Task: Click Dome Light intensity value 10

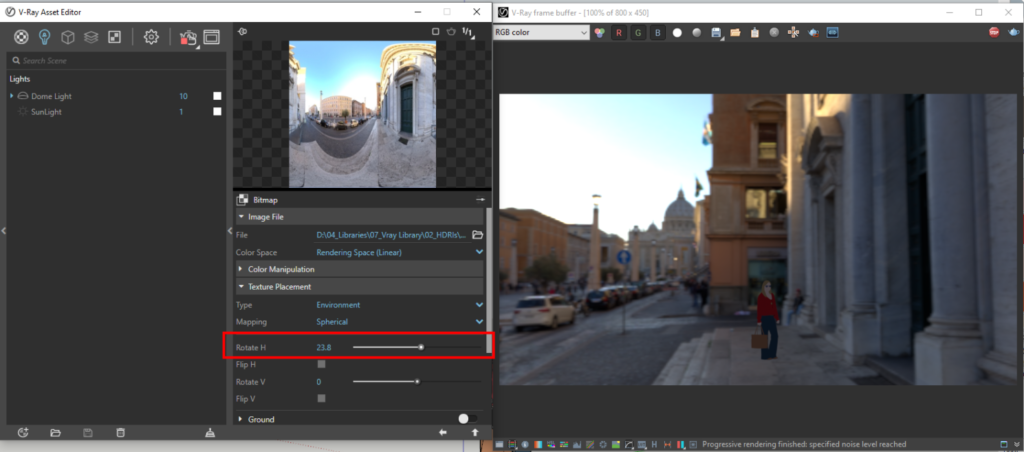Action: coord(184,96)
